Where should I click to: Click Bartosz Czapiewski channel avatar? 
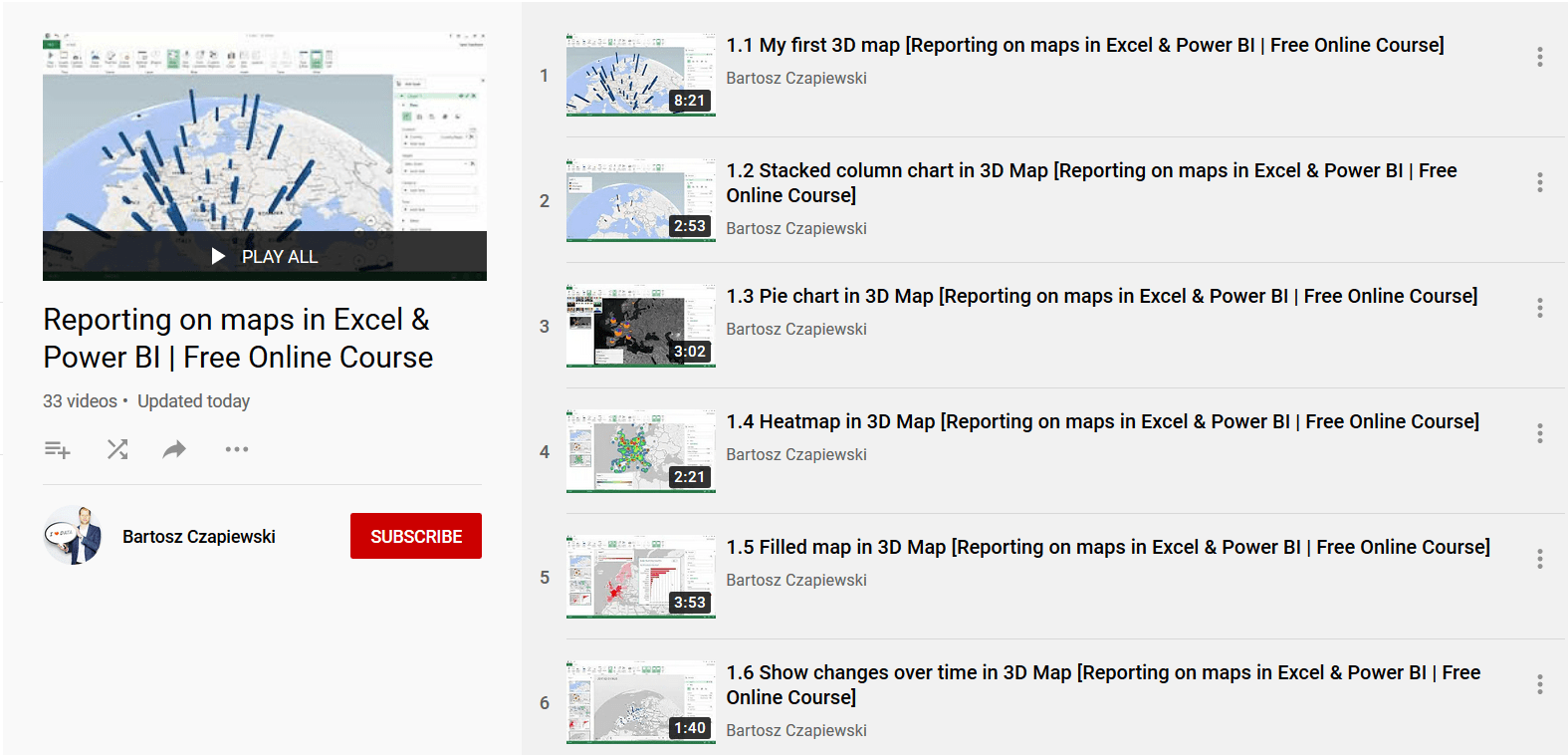73,536
